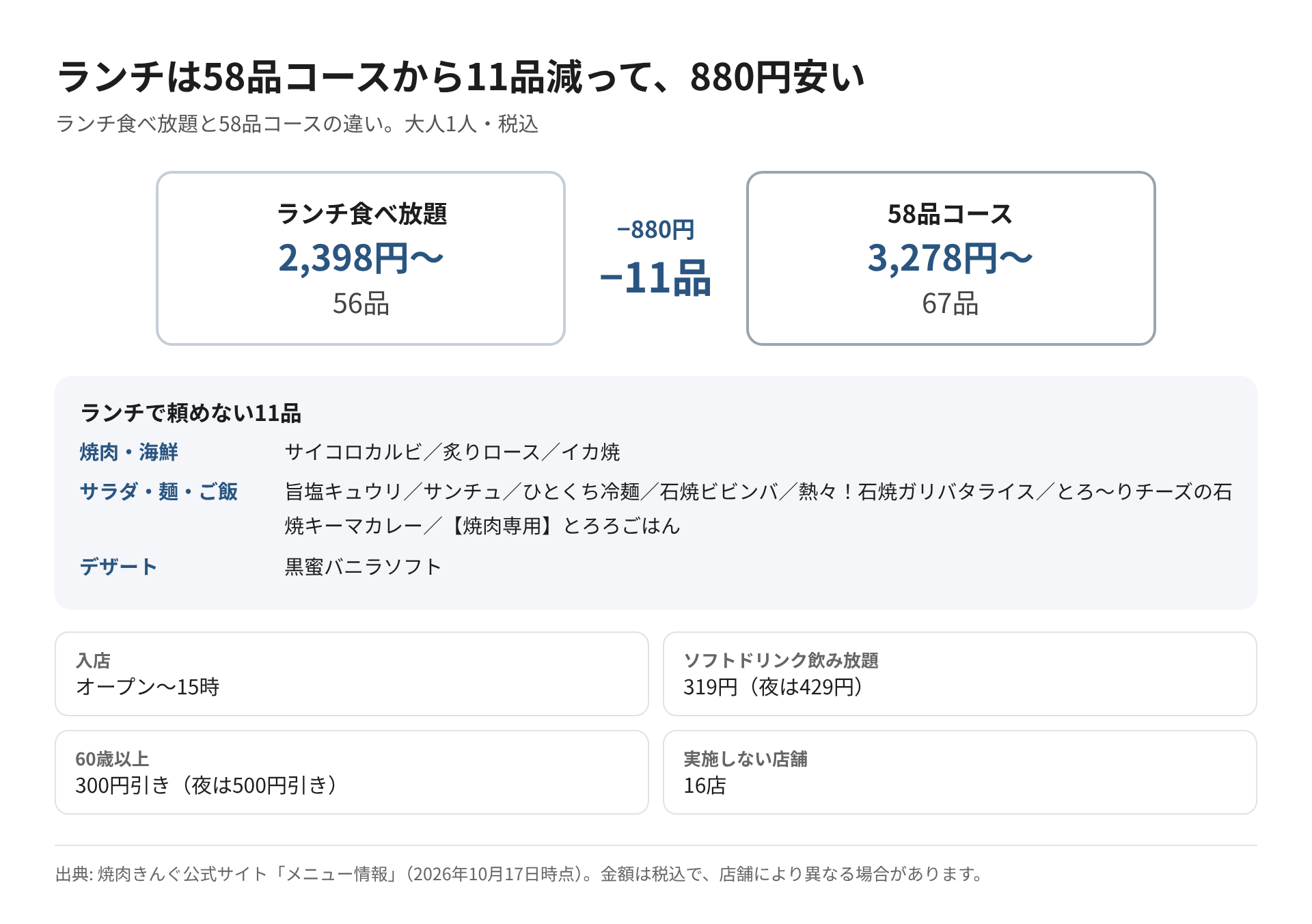Viewport: 1312px width, 924px height.
Task: Click the 黒蜜バニラソフト item
Action: click(363, 567)
